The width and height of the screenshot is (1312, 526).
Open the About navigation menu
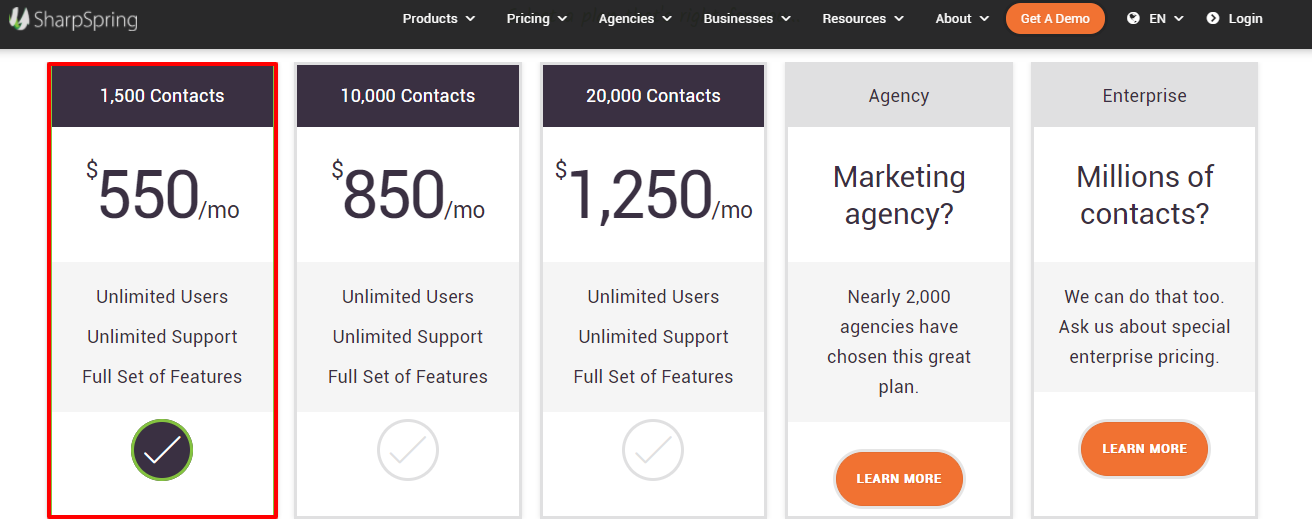[x=962, y=18]
